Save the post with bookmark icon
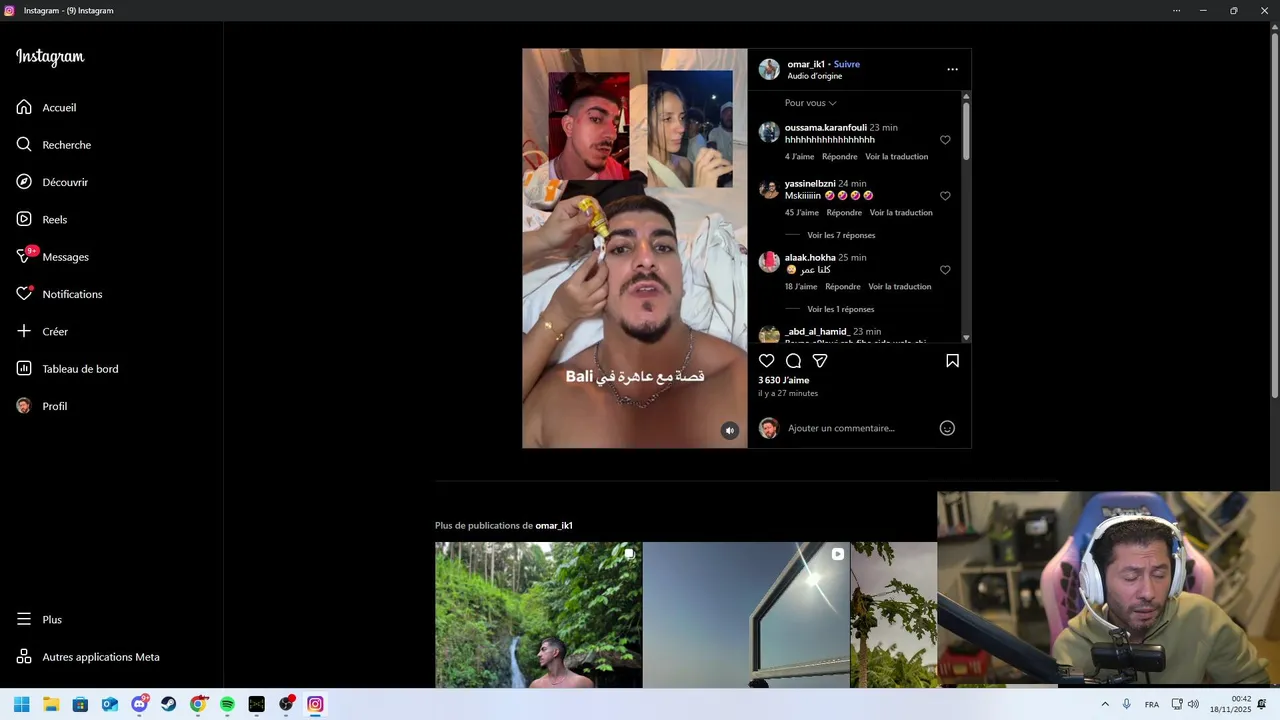The width and height of the screenshot is (1280, 720). (x=952, y=361)
